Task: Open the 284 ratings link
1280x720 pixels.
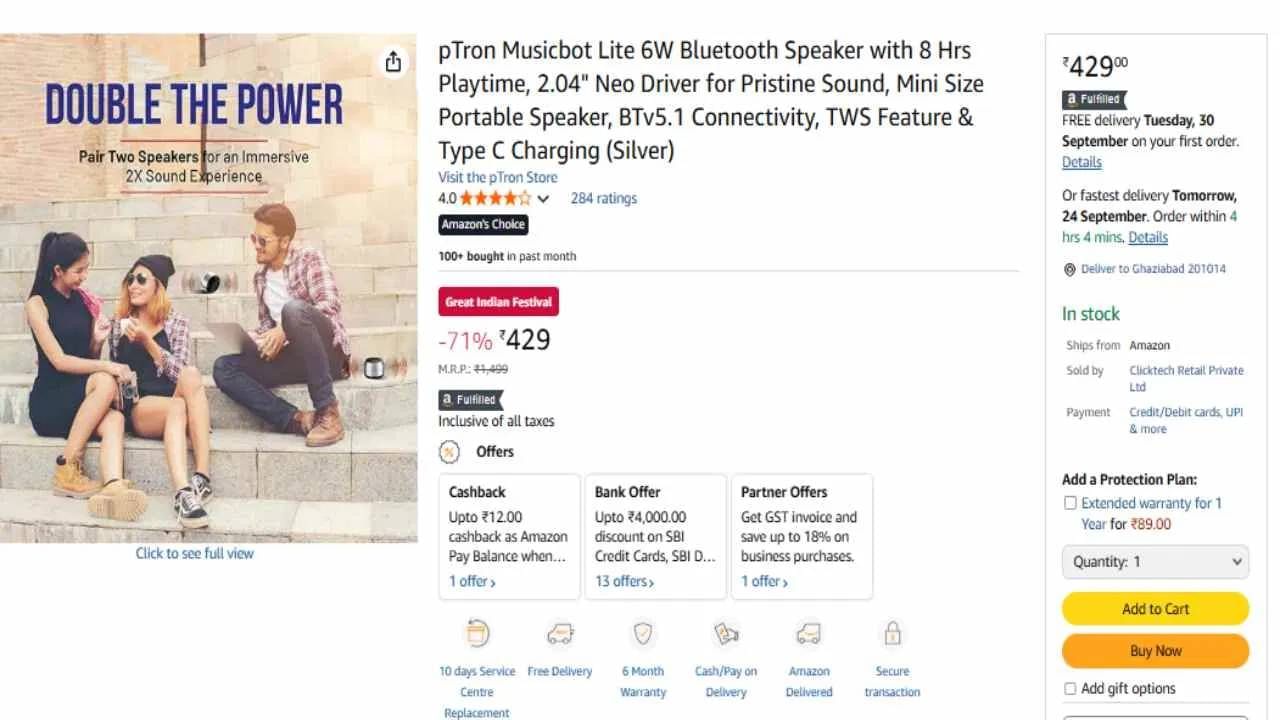Action: (x=603, y=198)
